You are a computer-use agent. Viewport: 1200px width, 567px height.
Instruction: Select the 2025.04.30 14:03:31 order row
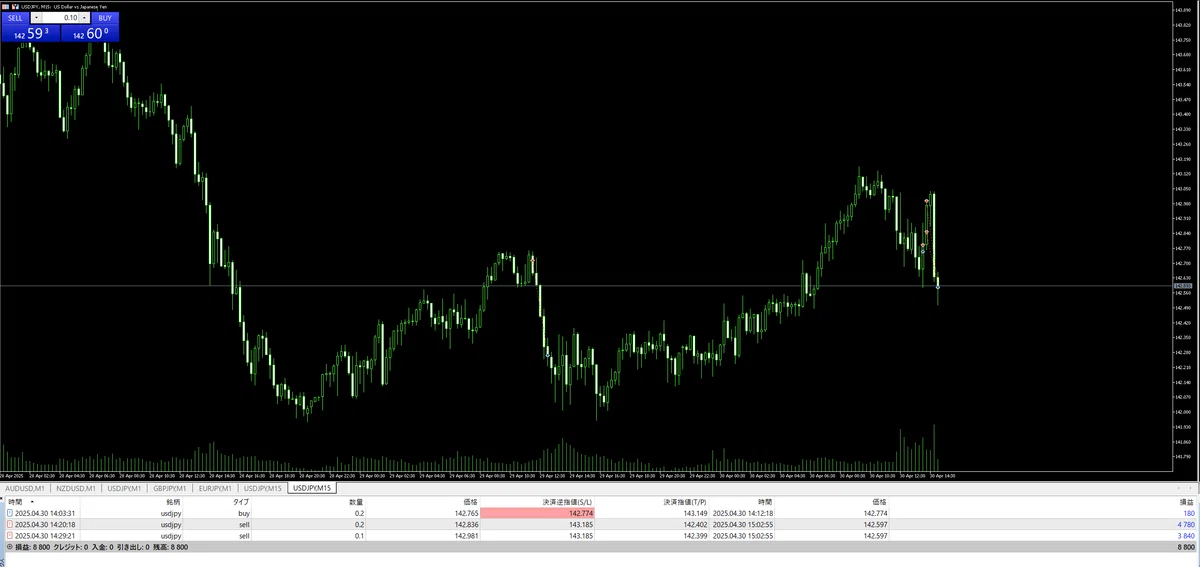pos(600,512)
